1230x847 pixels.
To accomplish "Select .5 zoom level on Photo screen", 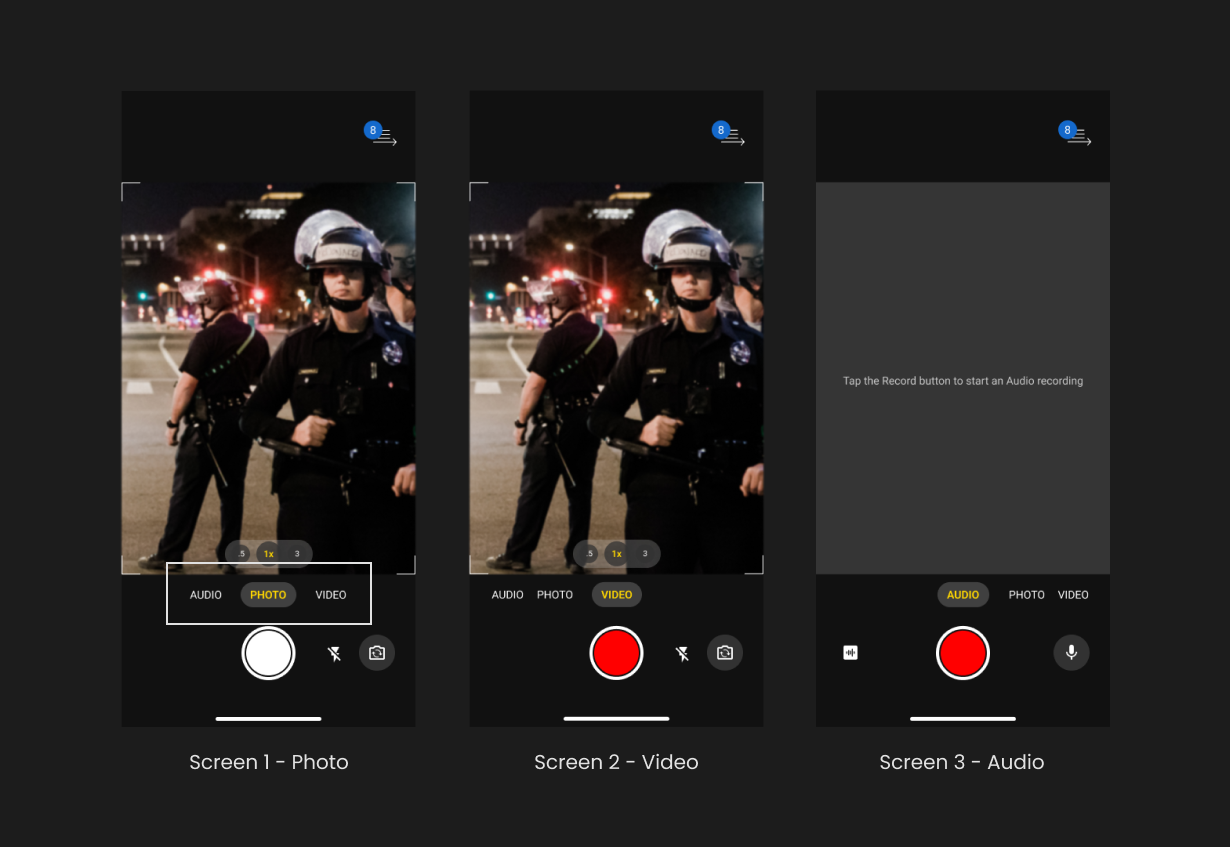I will [241, 554].
